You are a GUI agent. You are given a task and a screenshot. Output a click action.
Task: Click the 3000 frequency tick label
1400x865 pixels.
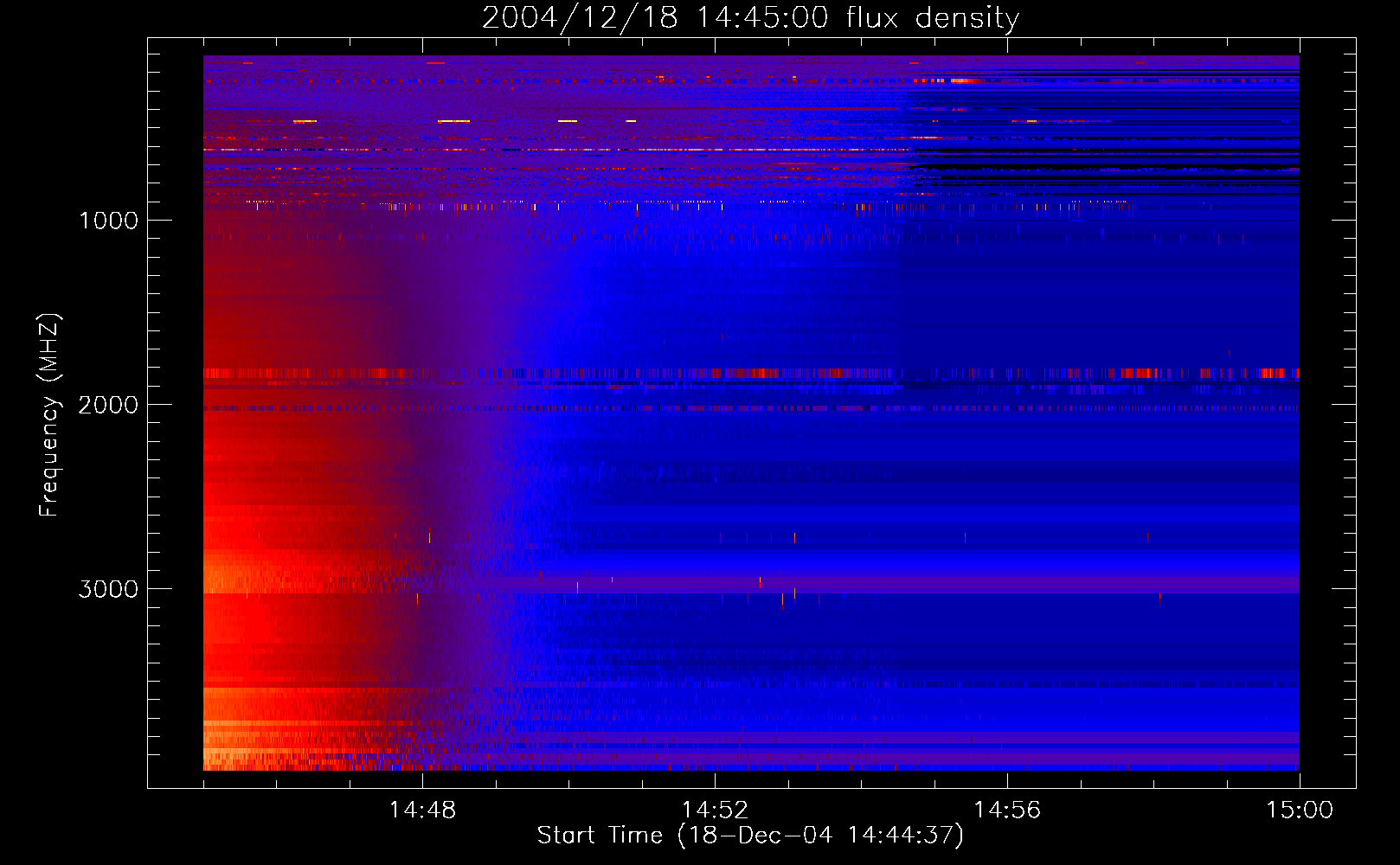point(108,589)
